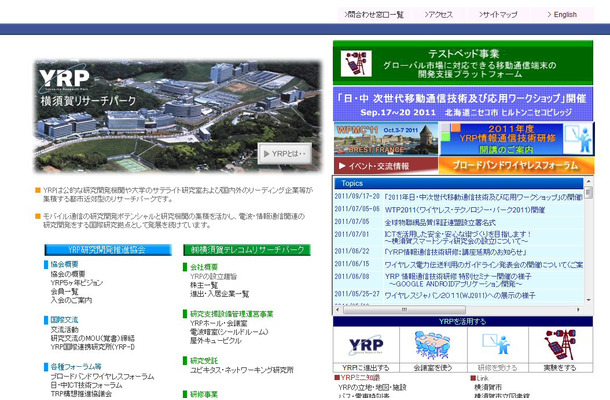Screen dimensions: 610x400
Task: Open 研究交流のMOU(覚書)締結 link
Action: click(93, 338)
